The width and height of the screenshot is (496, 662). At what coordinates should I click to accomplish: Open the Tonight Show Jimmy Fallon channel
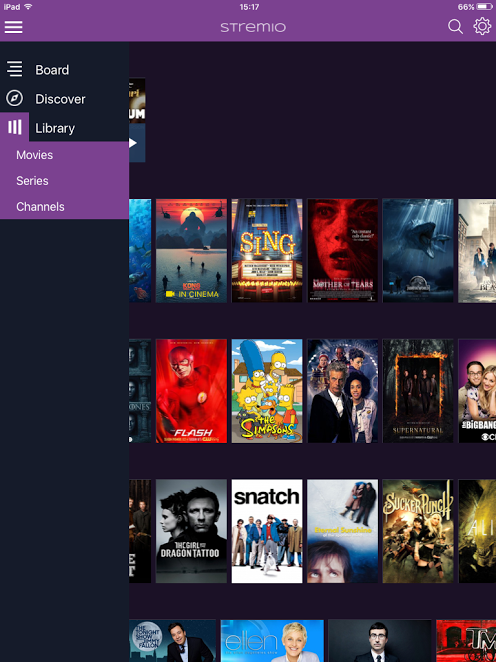pyautogui.click(x=172, y=641)
